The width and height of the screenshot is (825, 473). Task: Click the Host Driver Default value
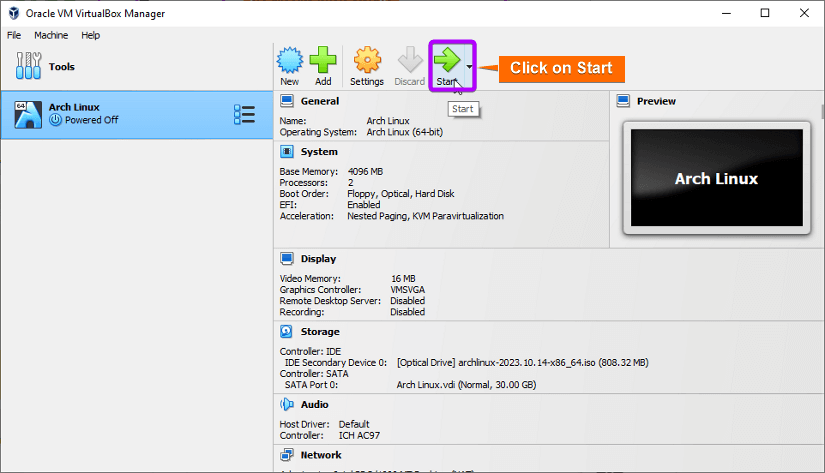click(x=354, y=424)
